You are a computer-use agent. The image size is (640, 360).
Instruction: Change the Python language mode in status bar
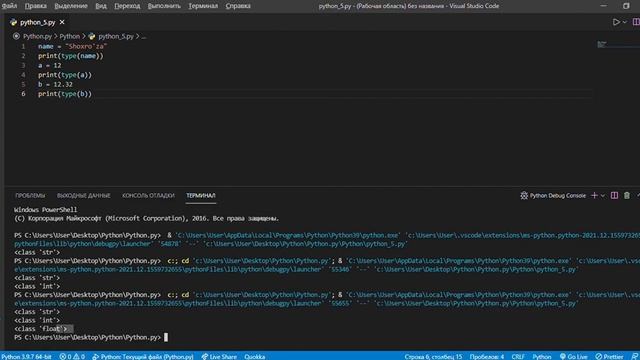click(542, 356)
